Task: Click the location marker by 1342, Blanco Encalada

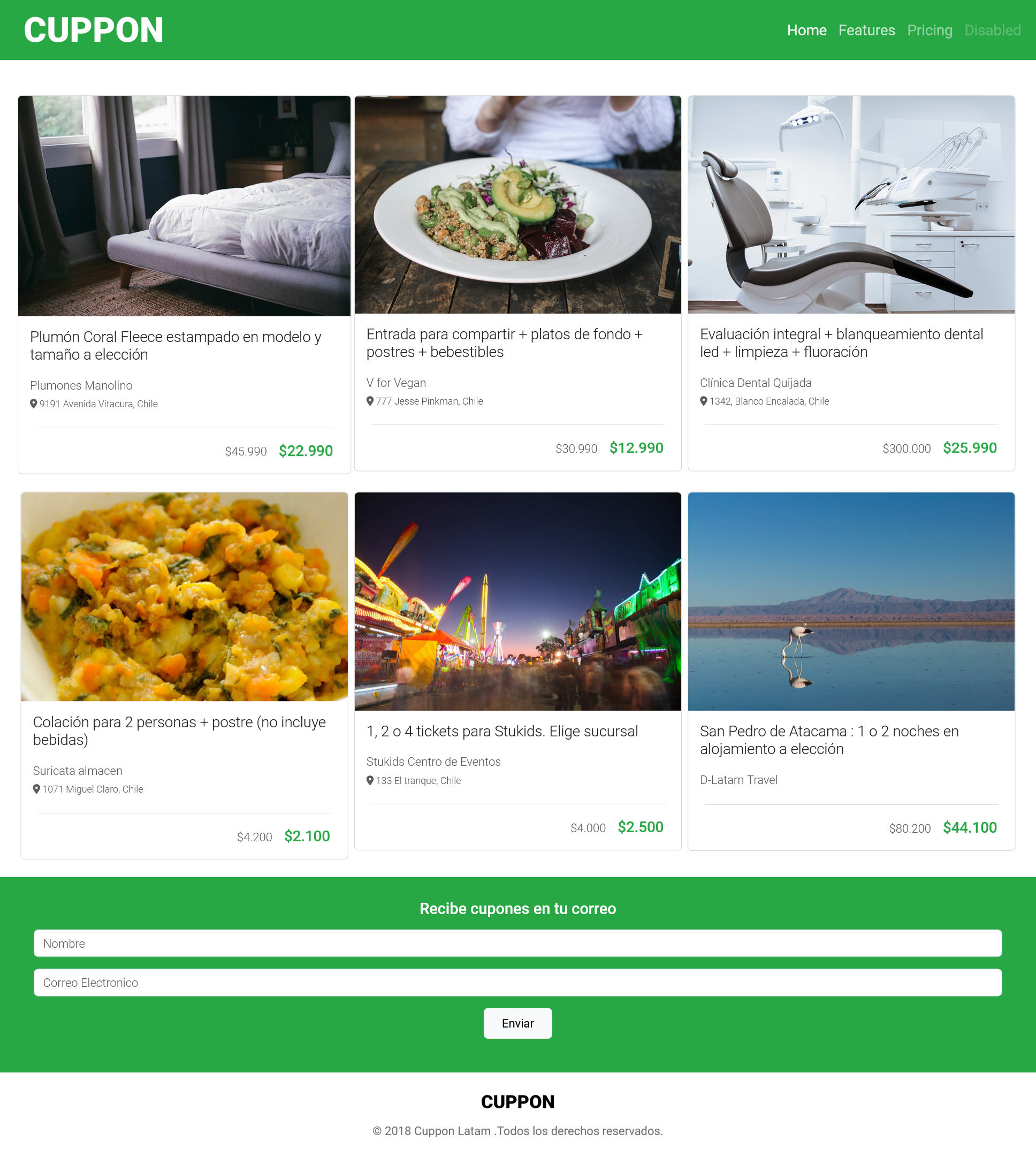Action: pyautogui.click(x=704, y=401)
